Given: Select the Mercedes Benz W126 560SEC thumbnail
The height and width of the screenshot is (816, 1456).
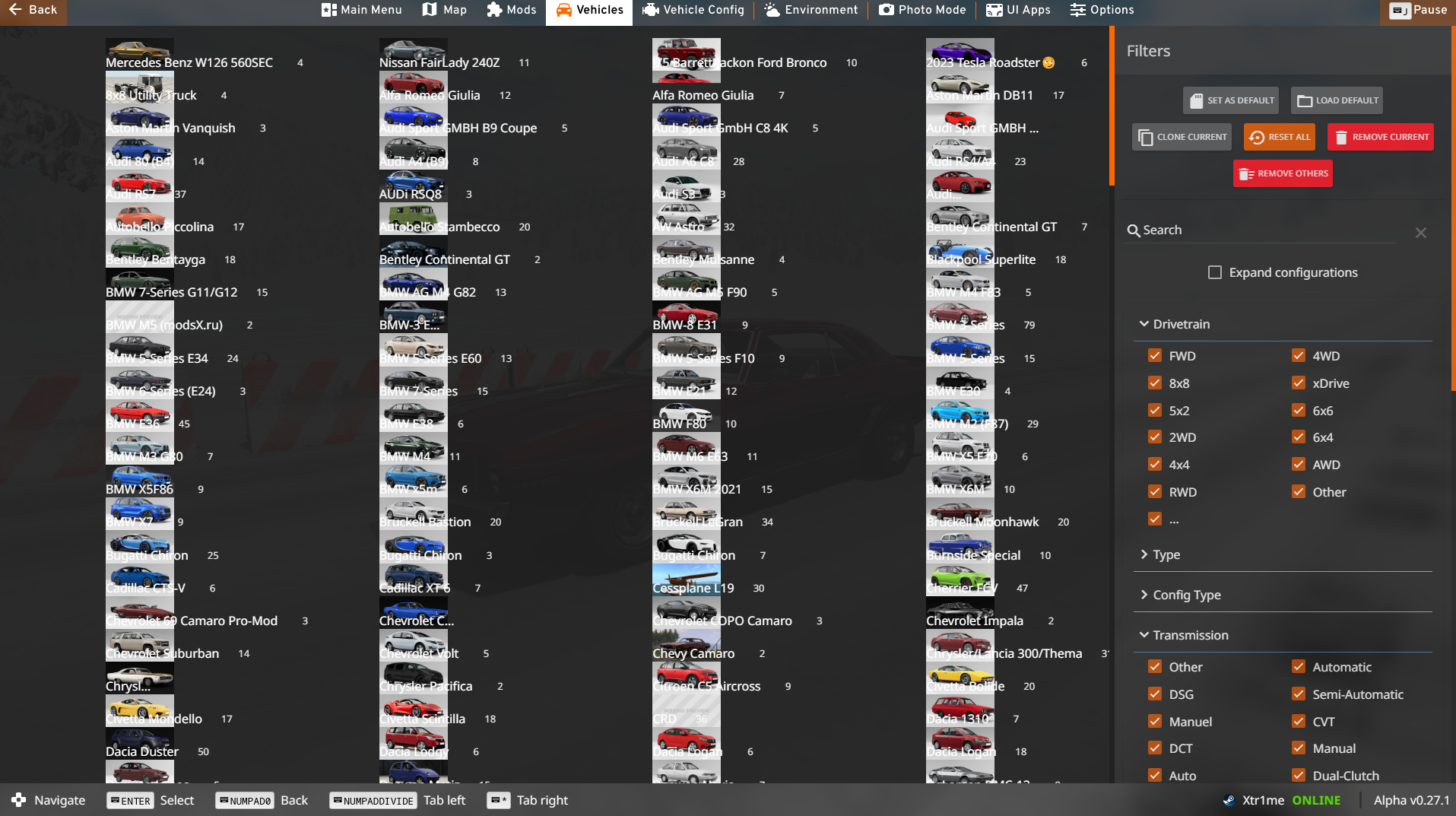Looking at the screenshot, I should (140, 53).
